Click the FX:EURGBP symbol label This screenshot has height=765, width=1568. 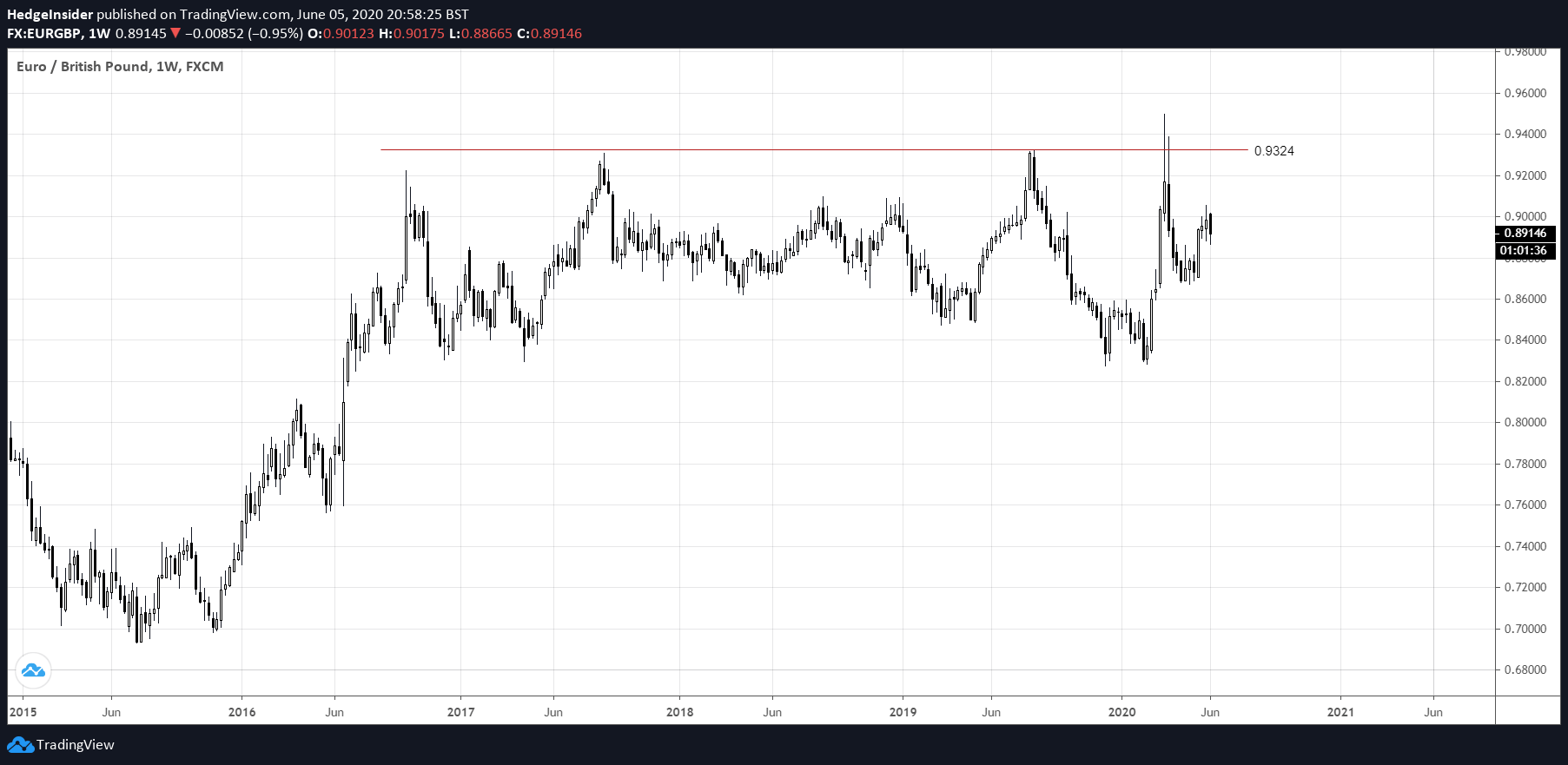(44, 34)
